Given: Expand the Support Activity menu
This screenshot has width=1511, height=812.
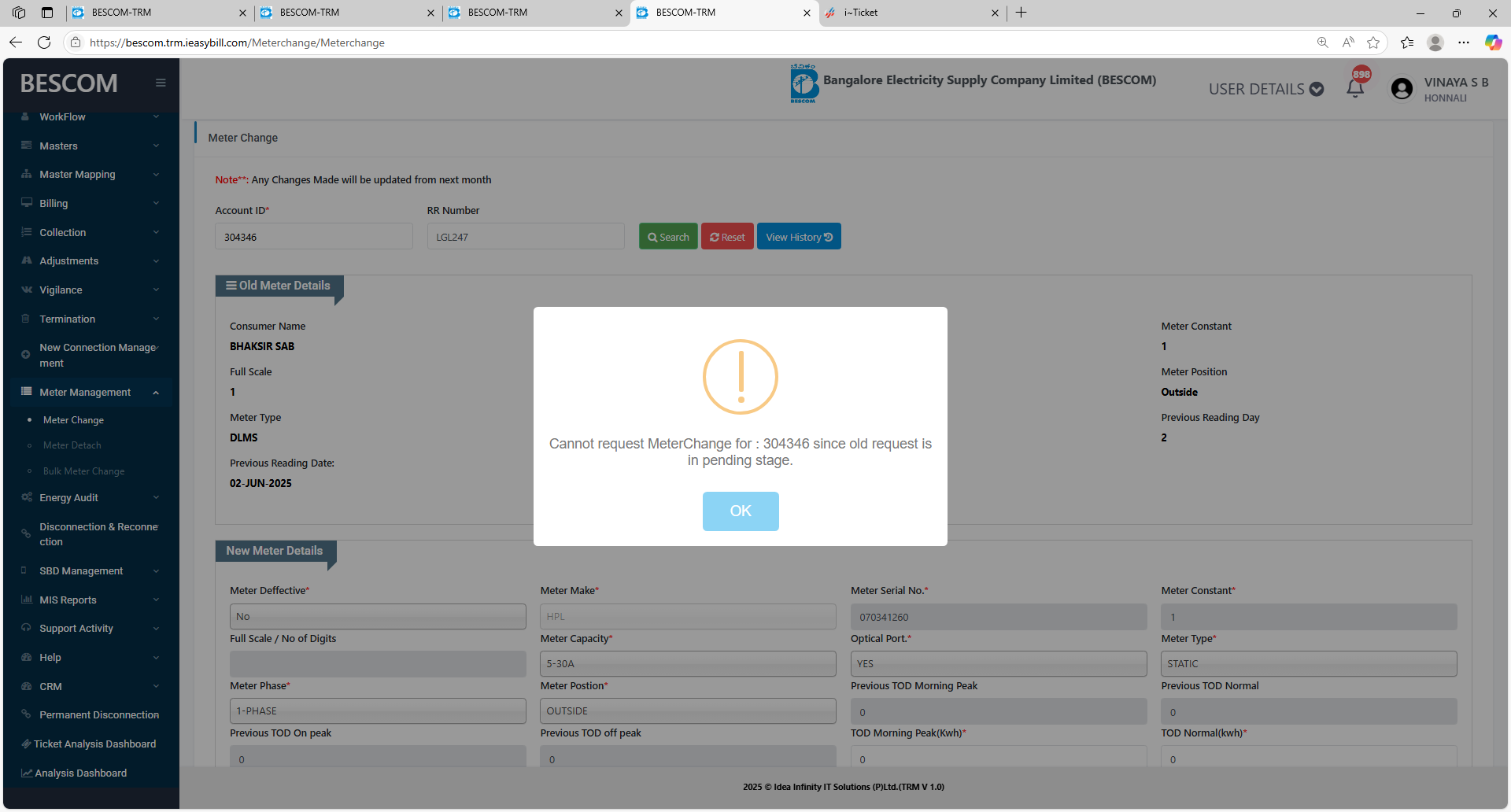Looking at the screenshot, I should pyautogui.click(x=91, y=629).
